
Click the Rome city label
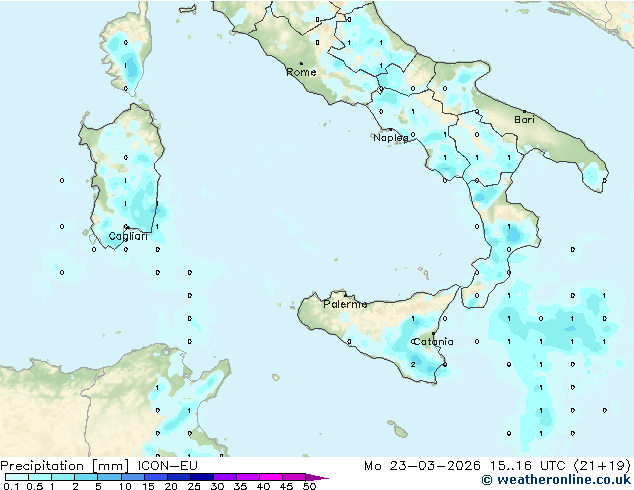point(301,72)
